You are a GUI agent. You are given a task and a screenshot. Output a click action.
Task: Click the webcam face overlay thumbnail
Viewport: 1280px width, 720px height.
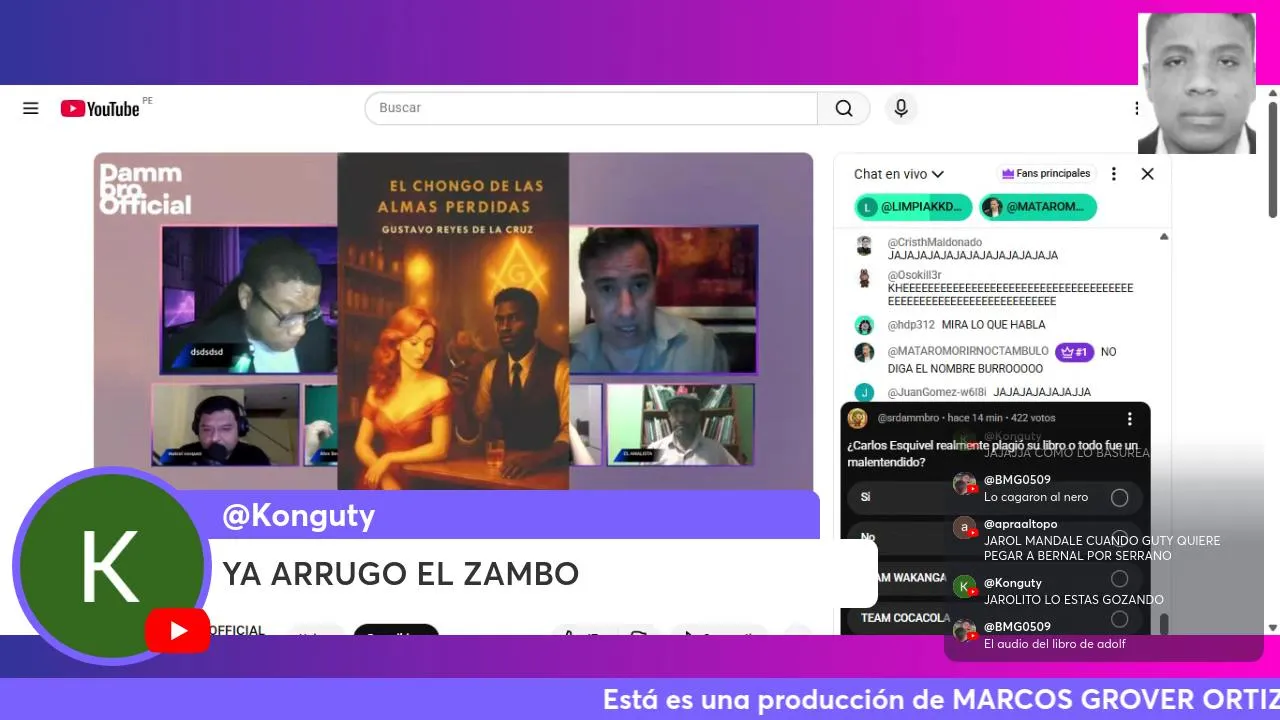coord(1197,83)
